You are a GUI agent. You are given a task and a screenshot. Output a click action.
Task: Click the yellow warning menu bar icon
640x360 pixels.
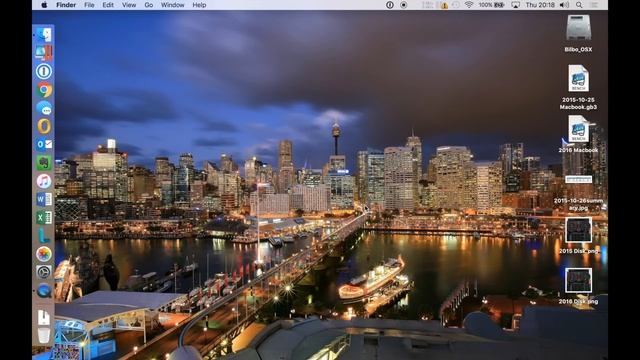coord(444,5)
